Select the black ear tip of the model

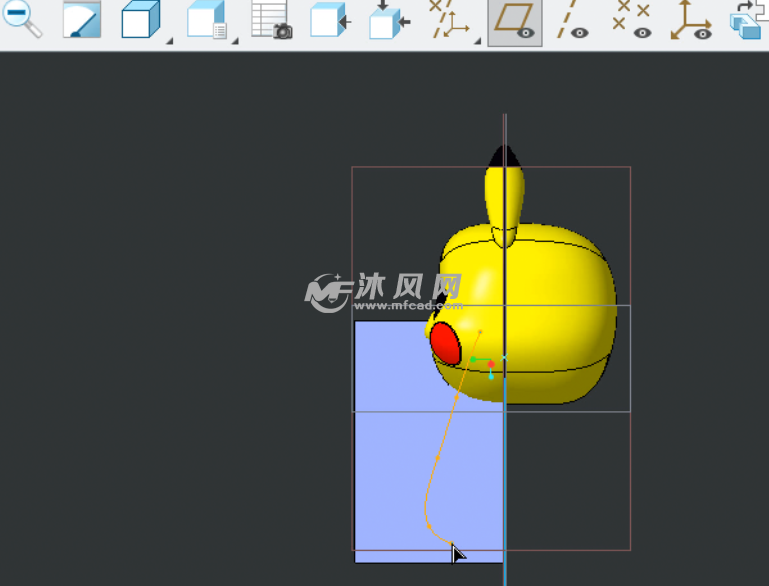click(504, 157)
